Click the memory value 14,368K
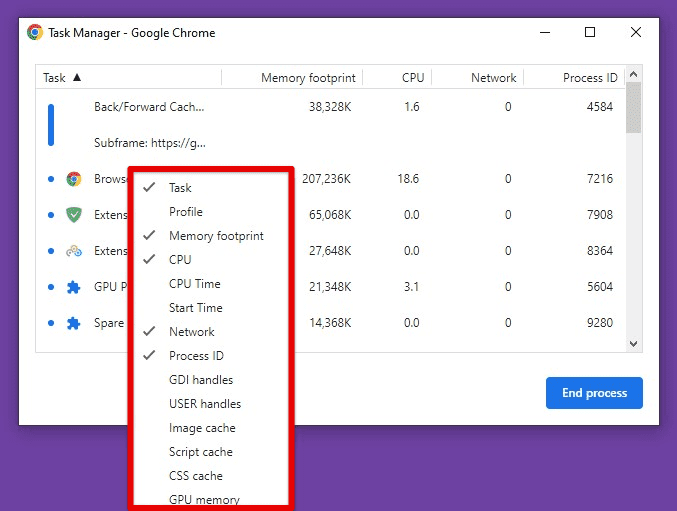The height and width of the screenshot is (511, 677). click(330, 323)
